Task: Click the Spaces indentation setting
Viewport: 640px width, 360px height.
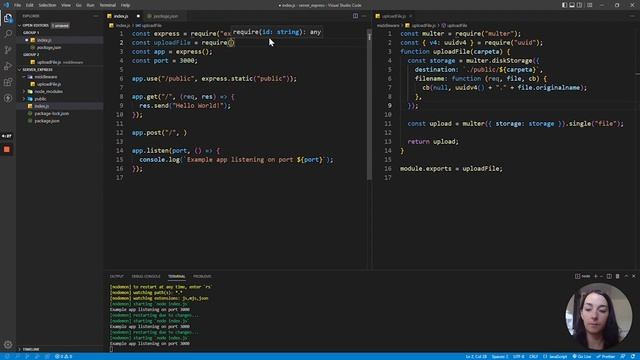Action: pyautogui.click(x=500, y=356)
